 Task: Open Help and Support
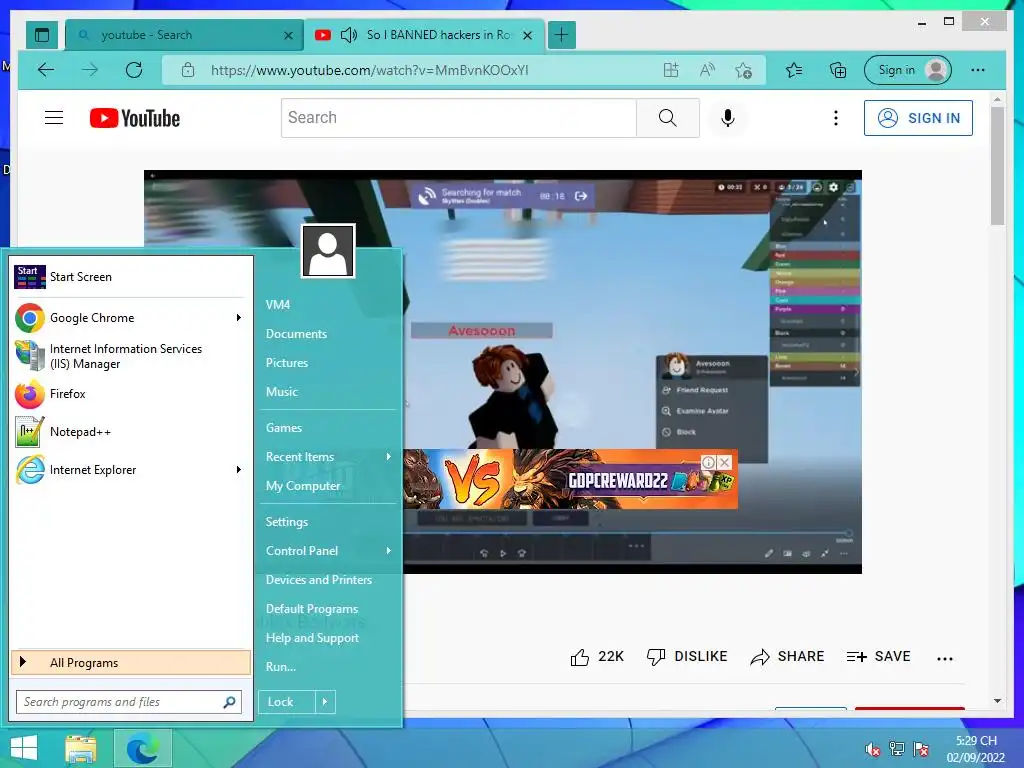tap(312, 638)
